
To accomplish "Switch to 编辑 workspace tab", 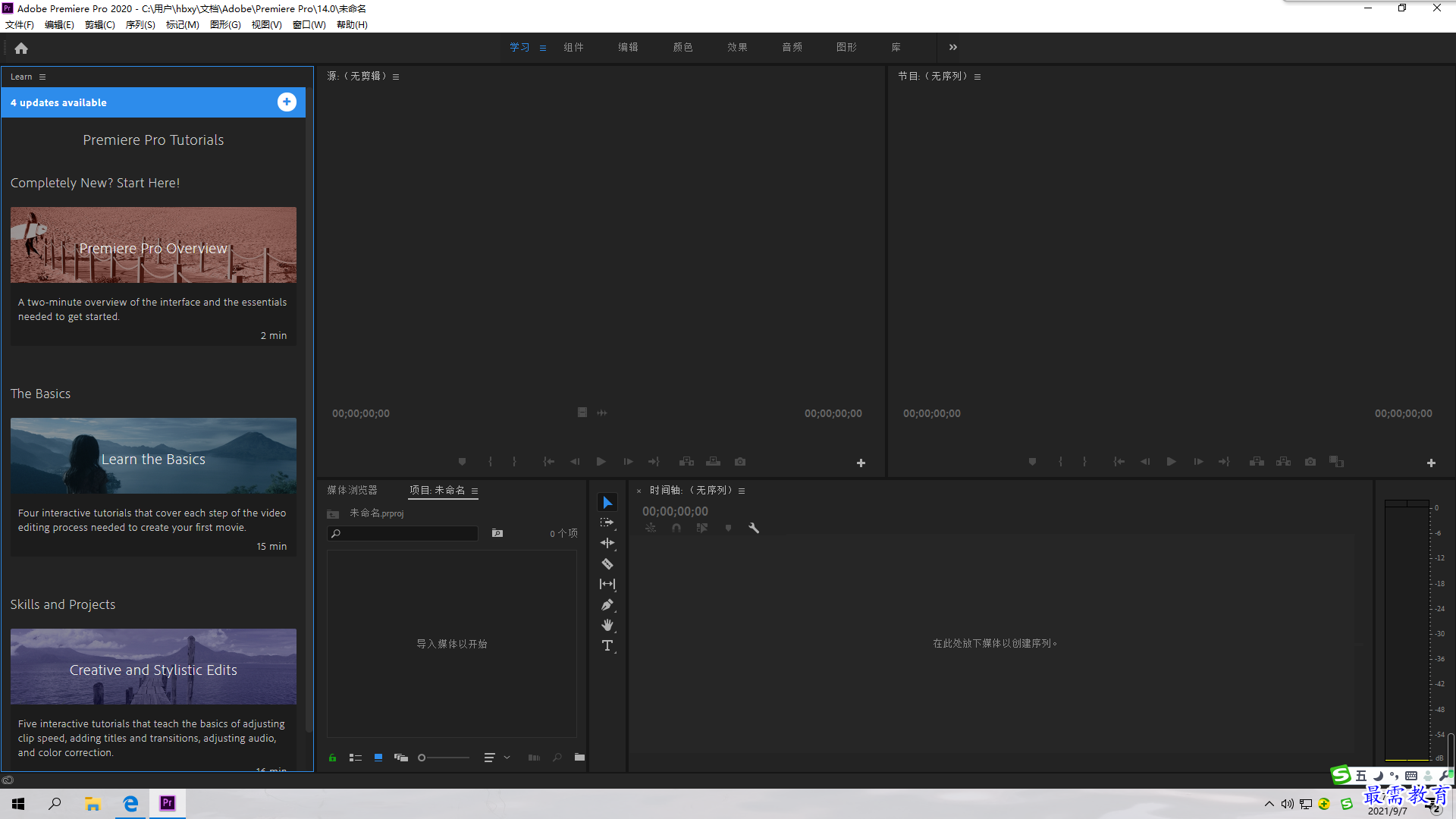I will (x=628, y=47).
